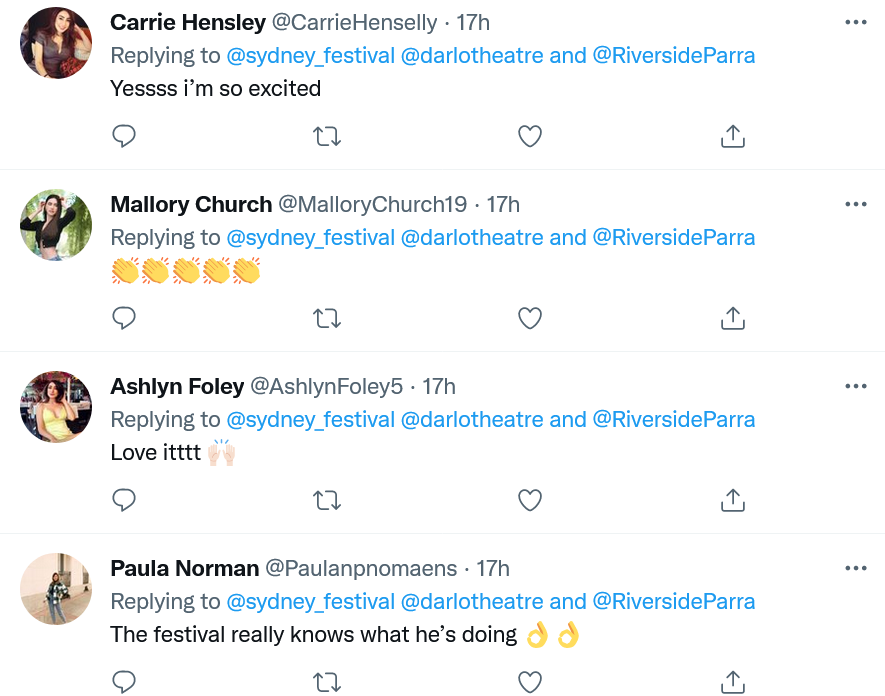Reply to Carrie Hensley's tweet
885x696 pixels.
click(124, 136)
